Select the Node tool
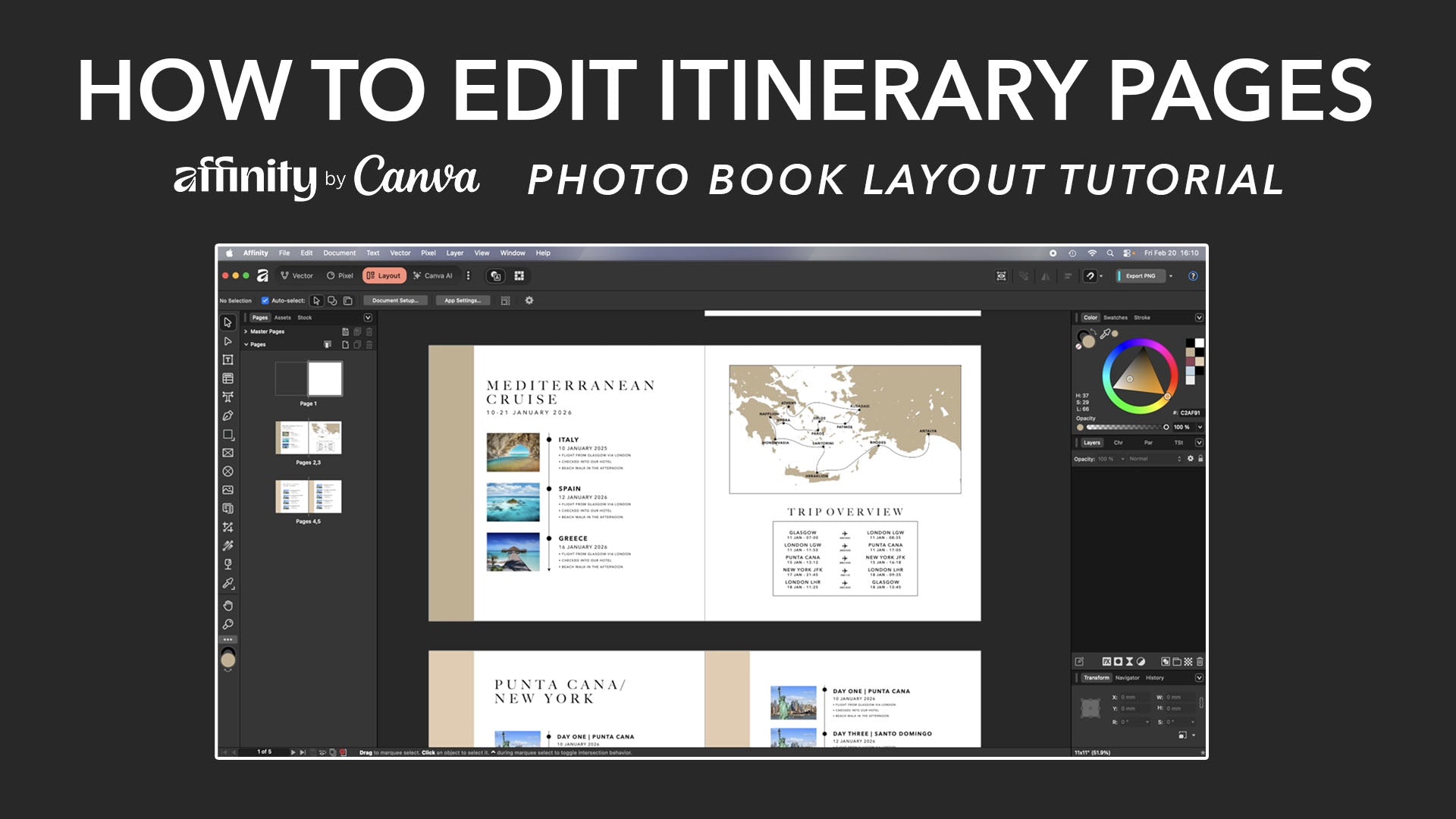1456x819 pixels. coord(227,341)
